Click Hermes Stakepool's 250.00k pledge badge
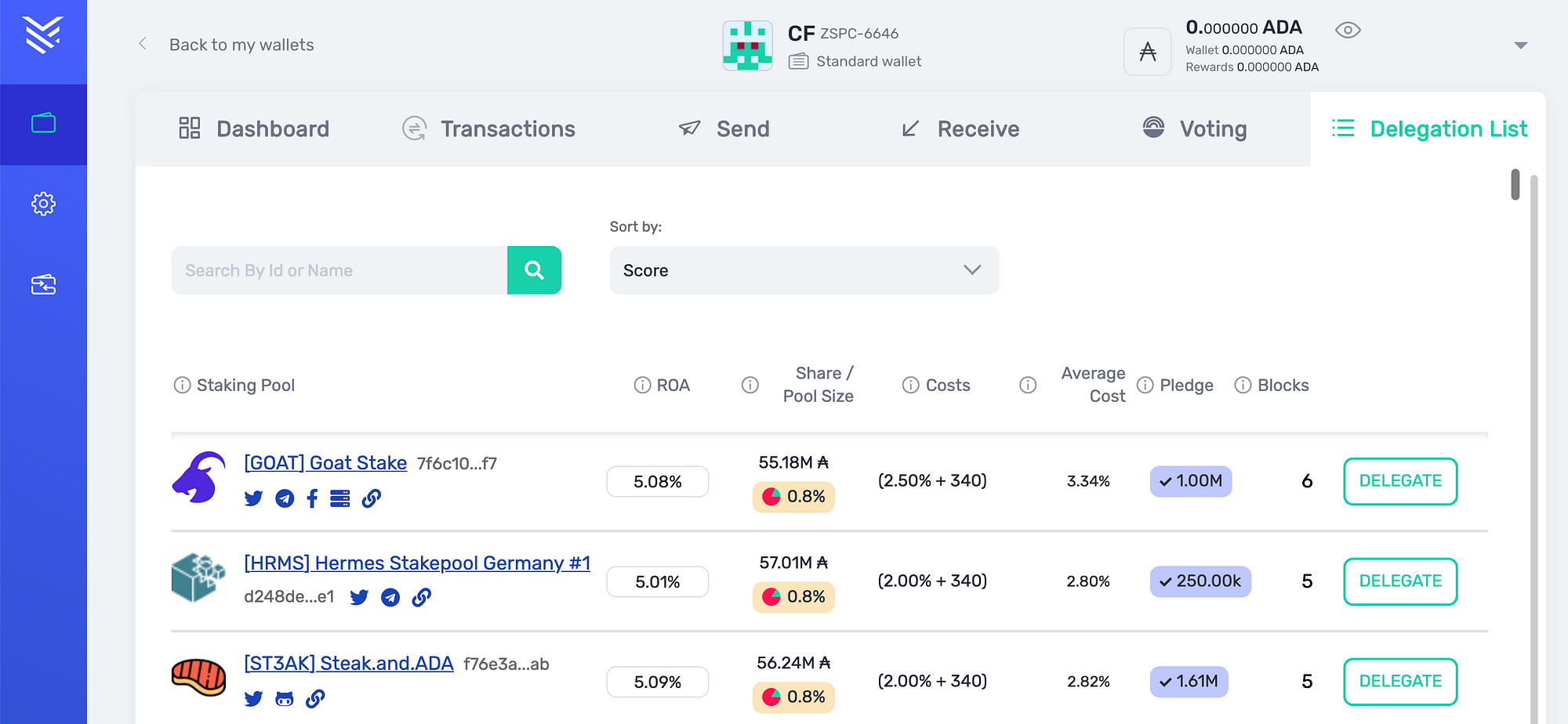1568x724 pixels. click(1200, 581)
